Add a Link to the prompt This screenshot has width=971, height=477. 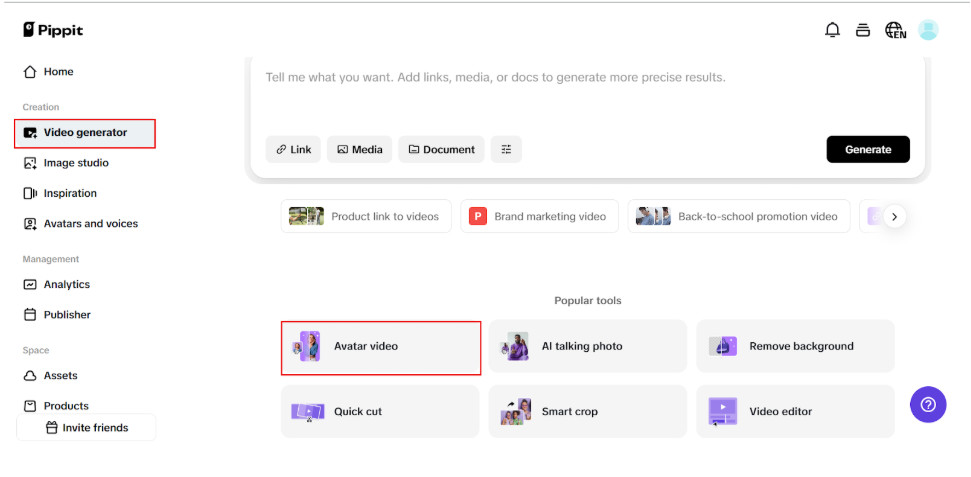tap(293, 149)
